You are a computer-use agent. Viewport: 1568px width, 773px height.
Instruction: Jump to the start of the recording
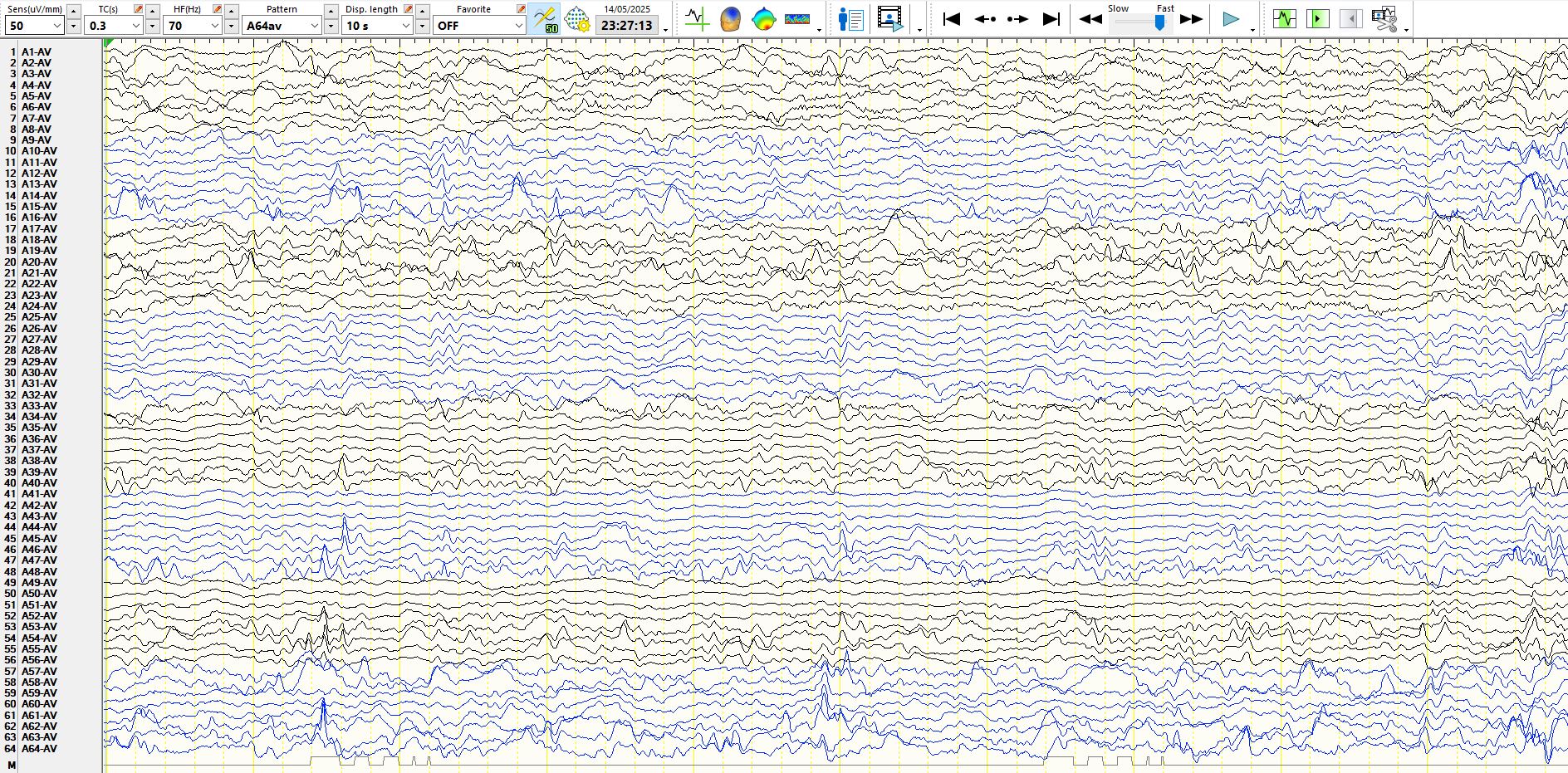coord(952,18)
